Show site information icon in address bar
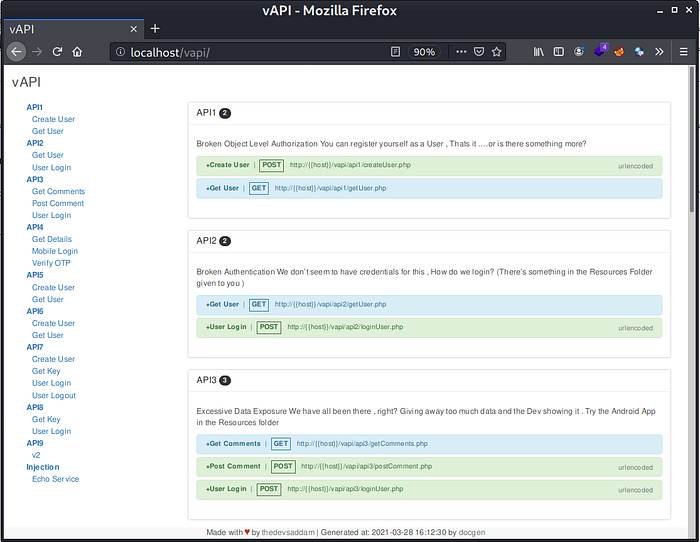Image resolution: width=700 pixels, height=542 pixels. tap(120, 52)
